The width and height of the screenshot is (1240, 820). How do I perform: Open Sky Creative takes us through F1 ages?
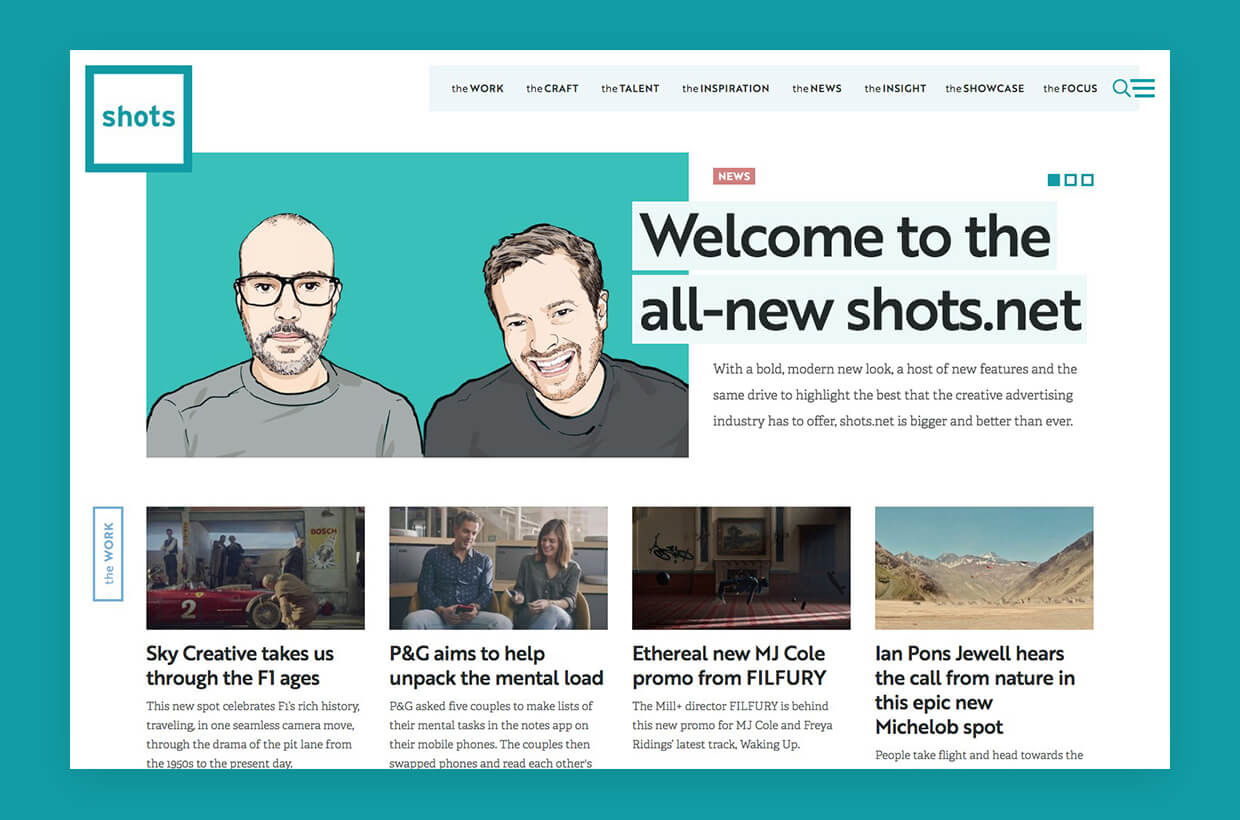point(240,666)
